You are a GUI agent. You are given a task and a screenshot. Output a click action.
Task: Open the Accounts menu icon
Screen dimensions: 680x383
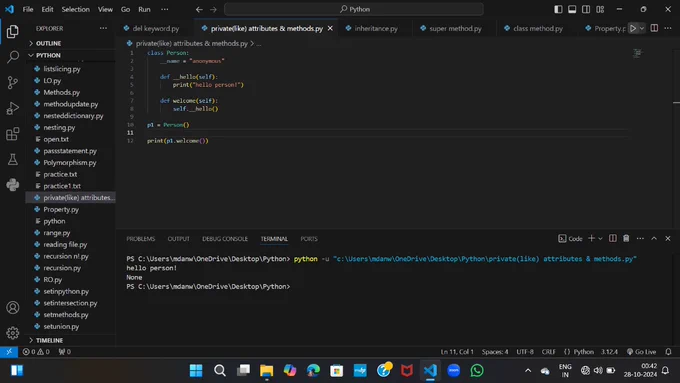(13, 308)
